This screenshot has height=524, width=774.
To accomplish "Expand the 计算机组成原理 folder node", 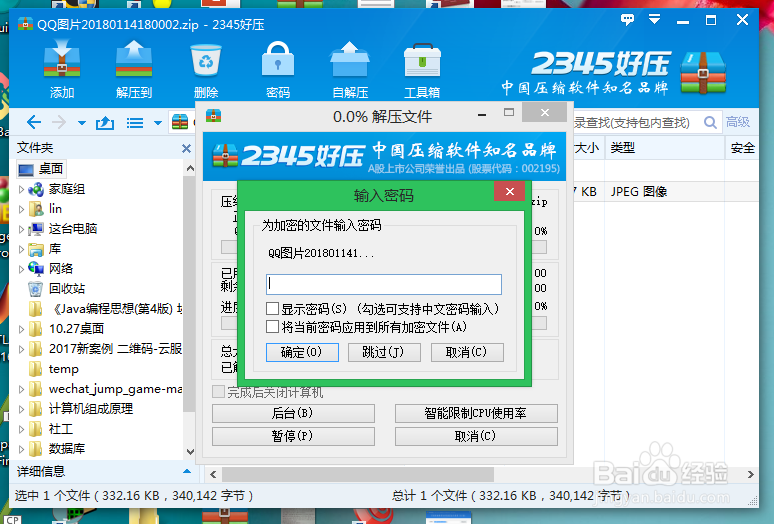I will 21,409.
